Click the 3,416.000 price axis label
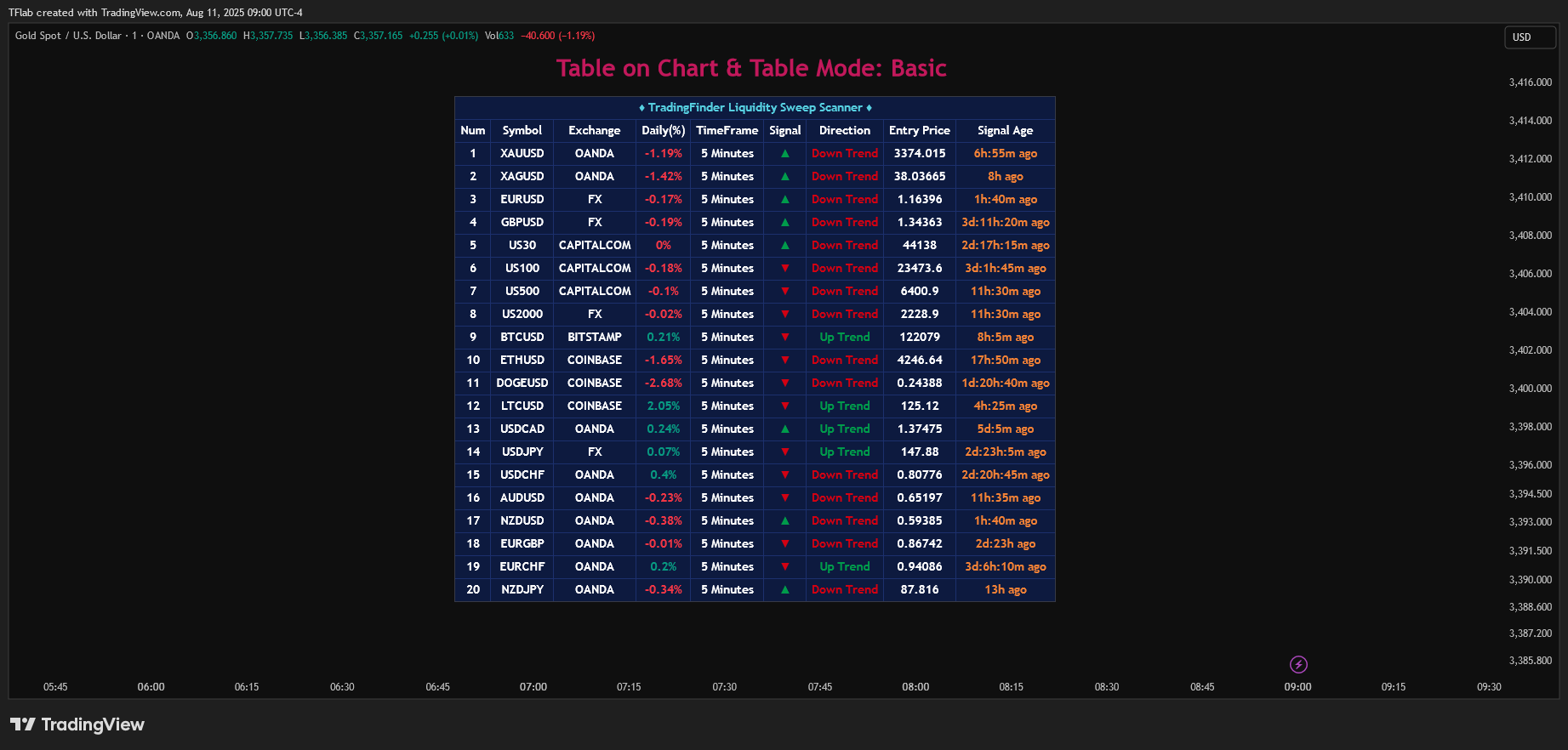1568x750 pixels. pyautogui.click(x=1531, y=82)
